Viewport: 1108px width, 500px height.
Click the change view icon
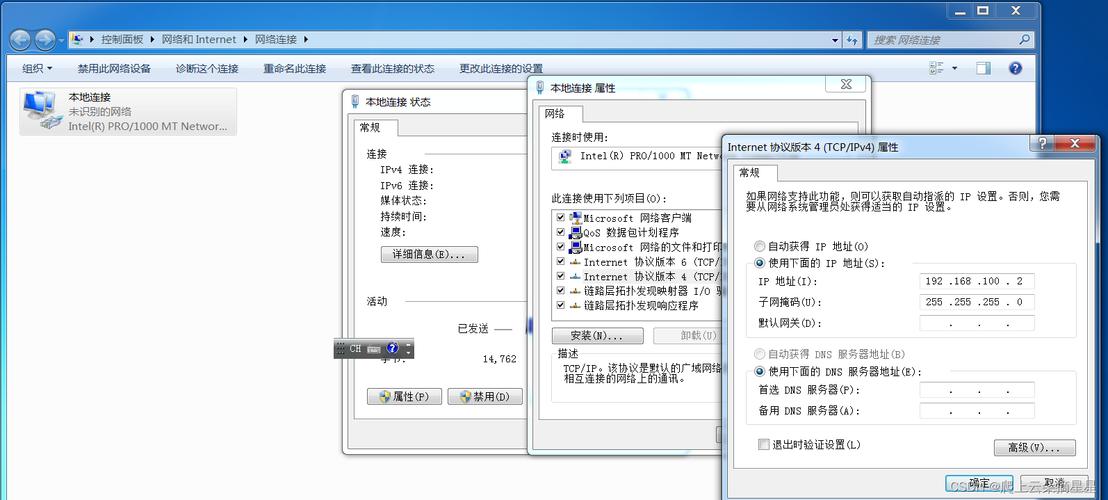(x=936, y=69)
